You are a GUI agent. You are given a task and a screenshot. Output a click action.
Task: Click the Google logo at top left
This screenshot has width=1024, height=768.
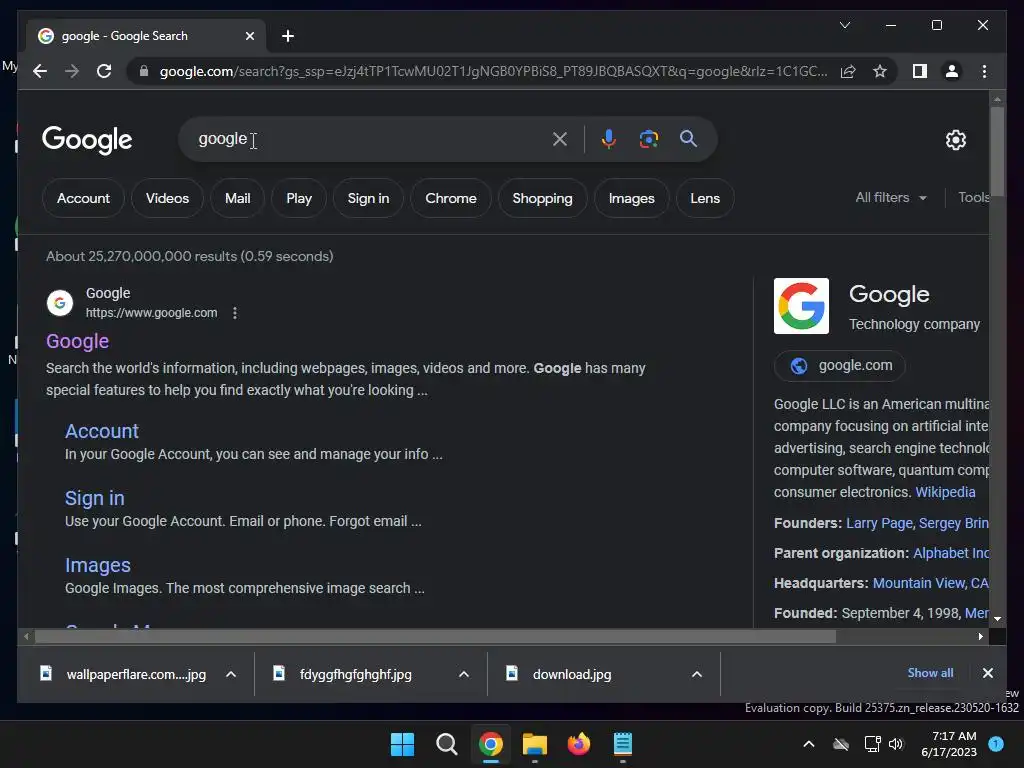(x=87, y=140)
